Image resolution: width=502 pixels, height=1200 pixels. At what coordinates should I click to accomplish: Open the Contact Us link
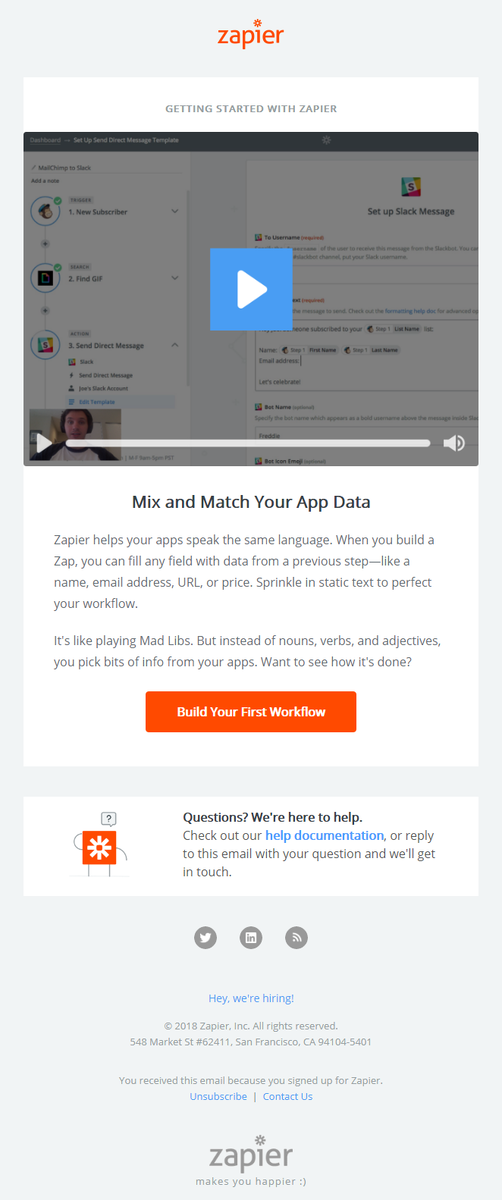click(288, 1096)
